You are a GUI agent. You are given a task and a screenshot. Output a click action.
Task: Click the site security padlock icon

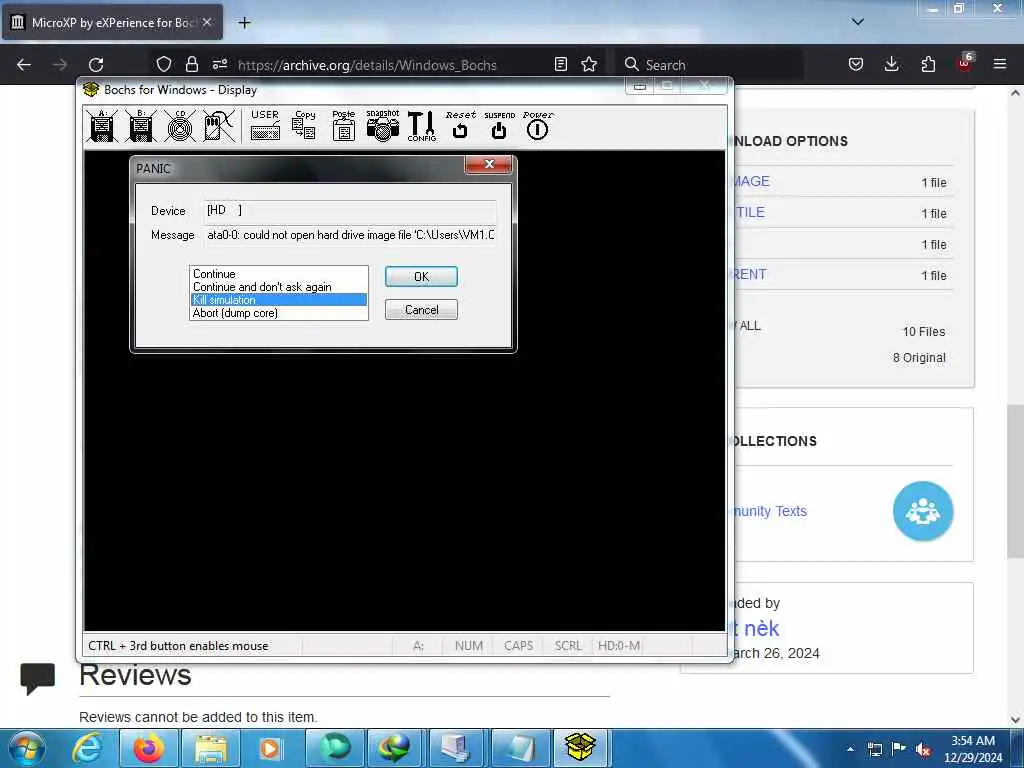point(191,64)
